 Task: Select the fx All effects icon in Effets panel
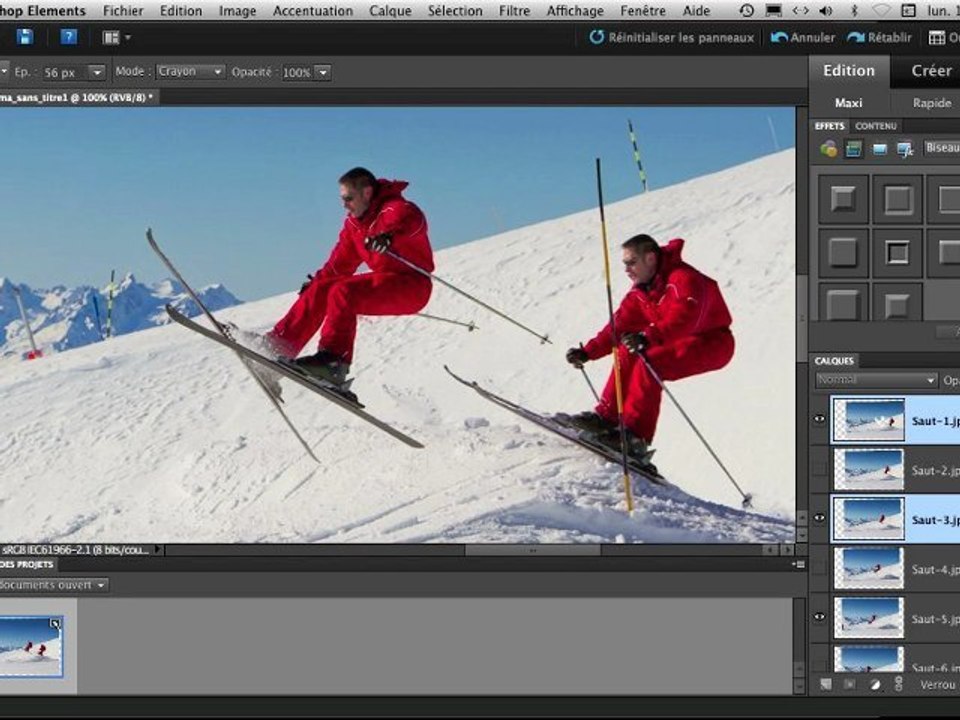(904, 149)
